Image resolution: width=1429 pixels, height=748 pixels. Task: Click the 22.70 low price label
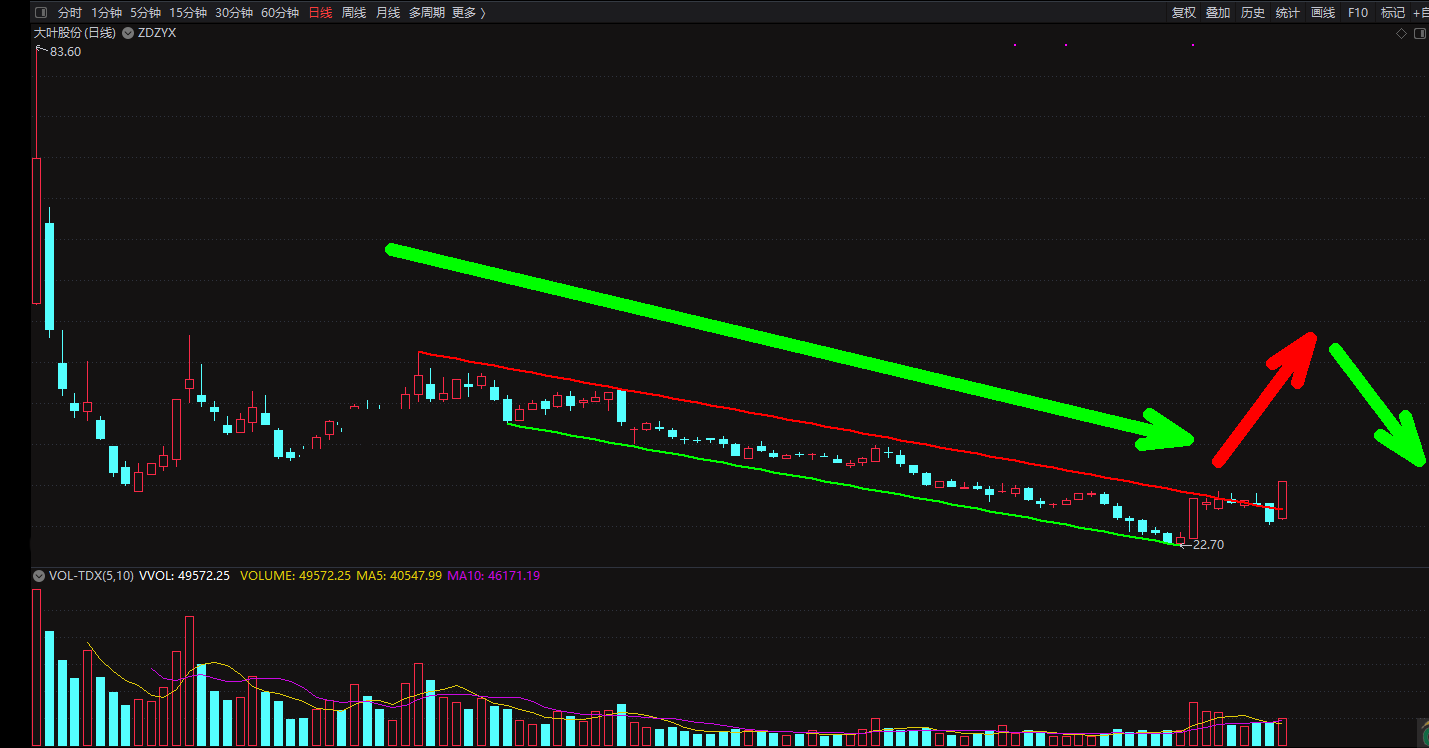[x=1208, y=545]
